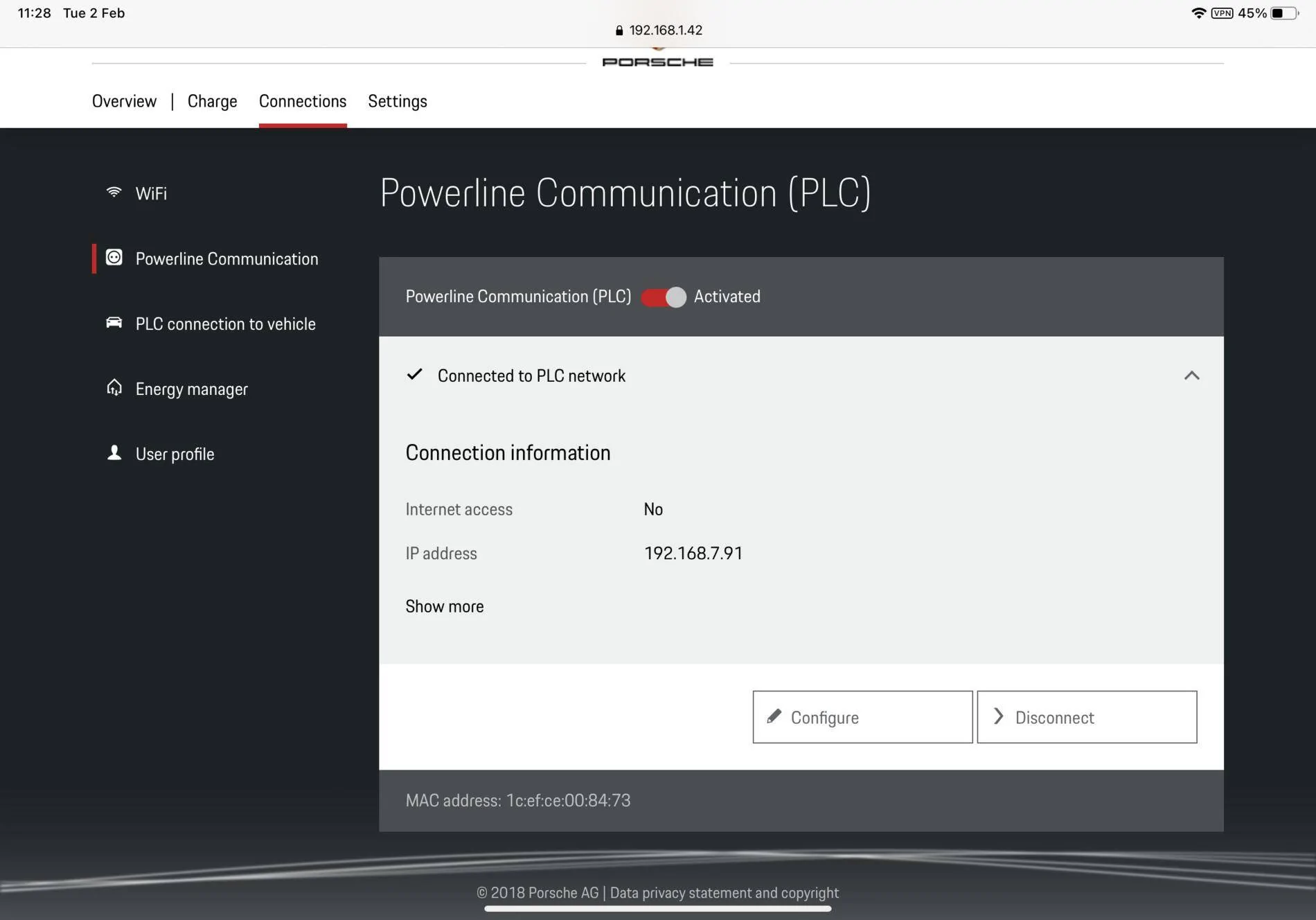Click the Configure button
The height and width of the screenshot is (920, 1316).
coord(862,716)
